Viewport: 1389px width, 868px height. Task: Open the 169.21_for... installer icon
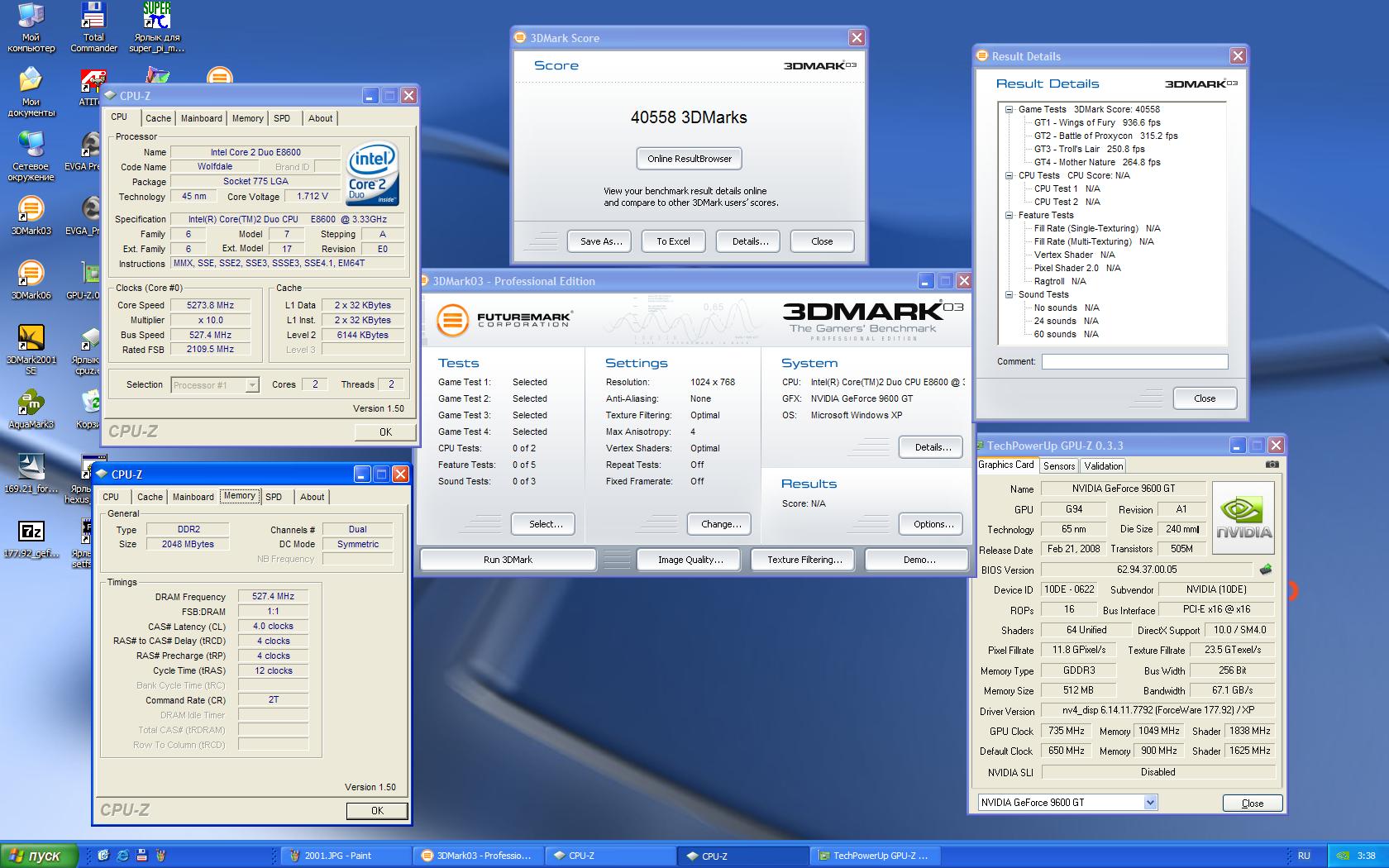click(x=31, y=475)
